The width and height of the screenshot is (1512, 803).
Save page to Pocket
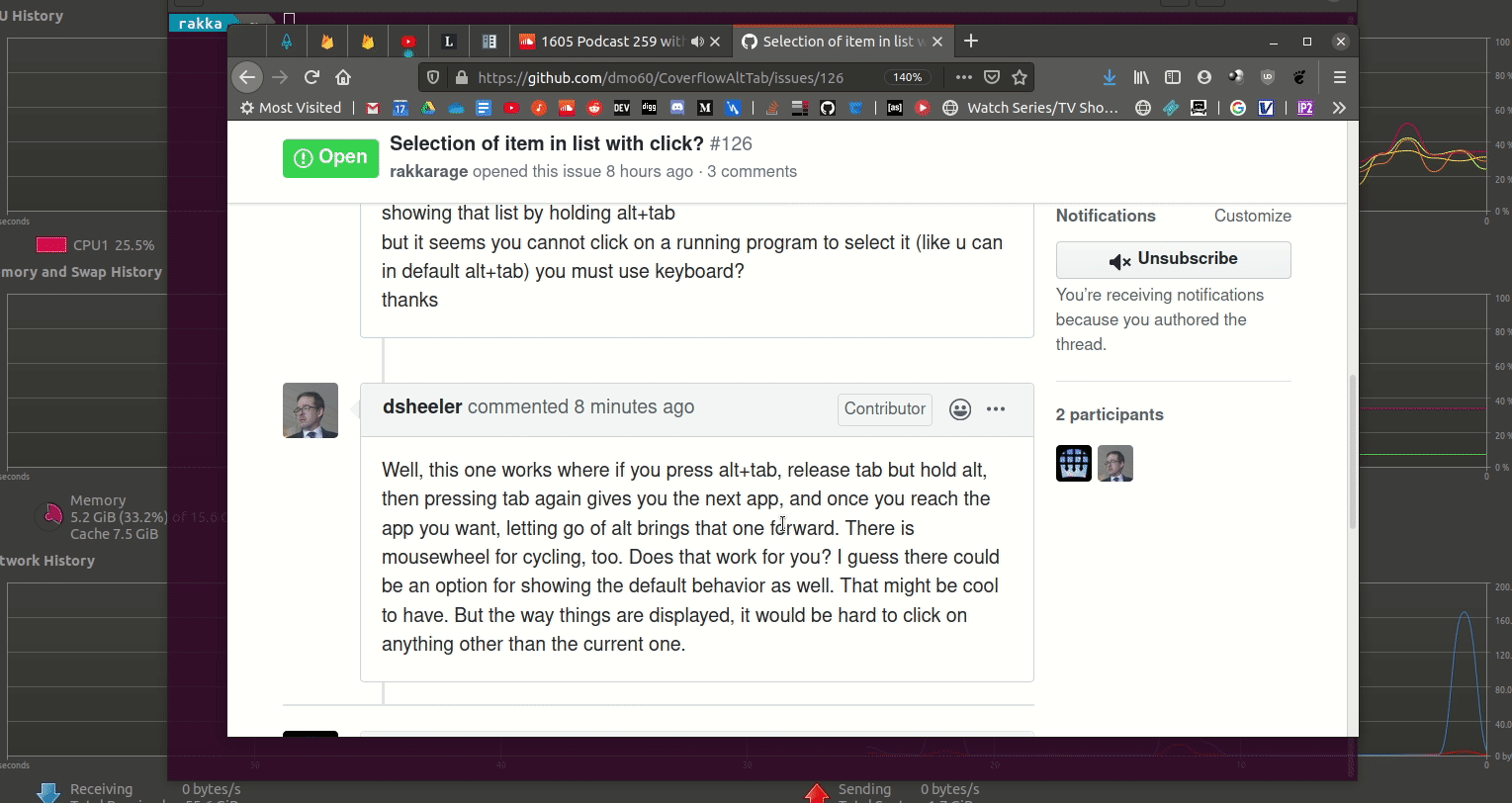pyautogui.click(x=992, y=77)
